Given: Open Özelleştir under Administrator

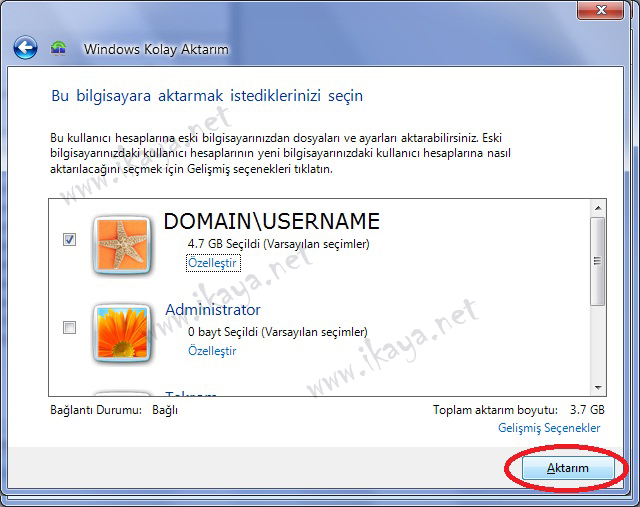Looking at the screenshot, I should [x=212, y=351].
